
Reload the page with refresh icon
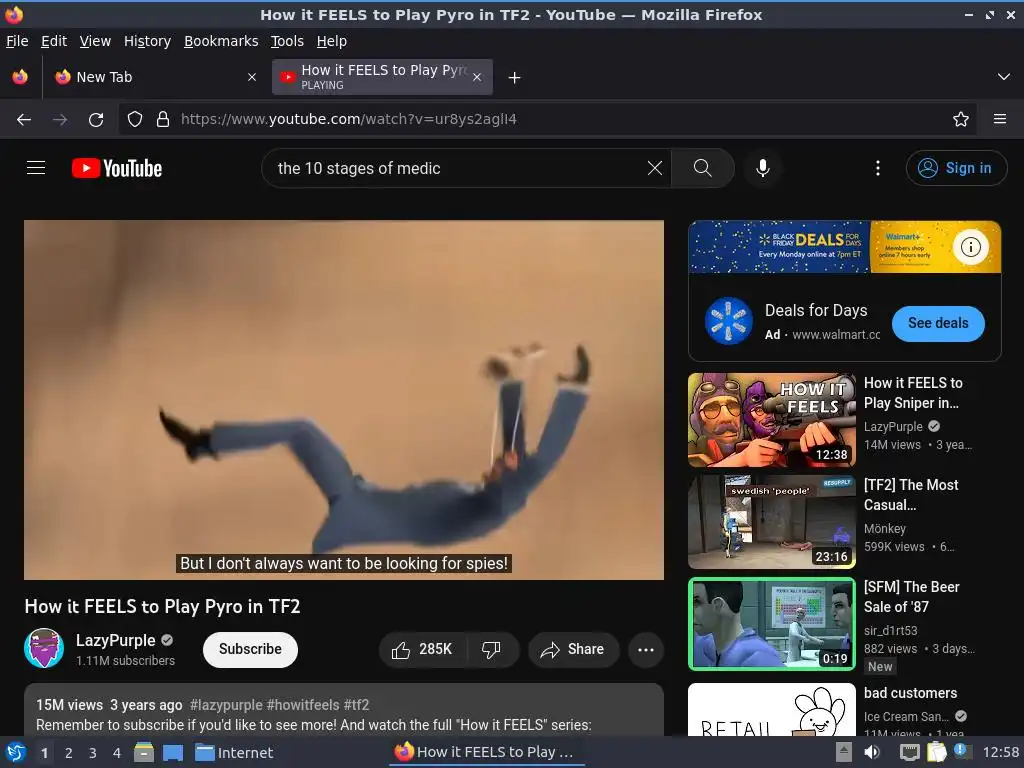96,120
